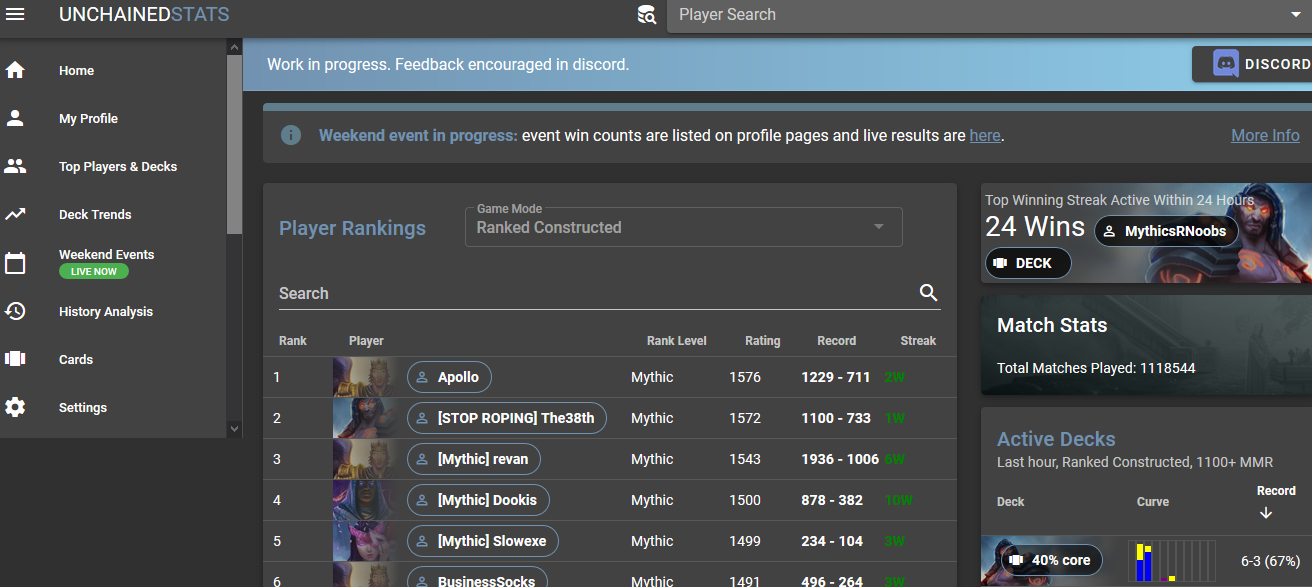Click the Streak column header
This screenshot has height=587, width=1312.
coord(918,341)
